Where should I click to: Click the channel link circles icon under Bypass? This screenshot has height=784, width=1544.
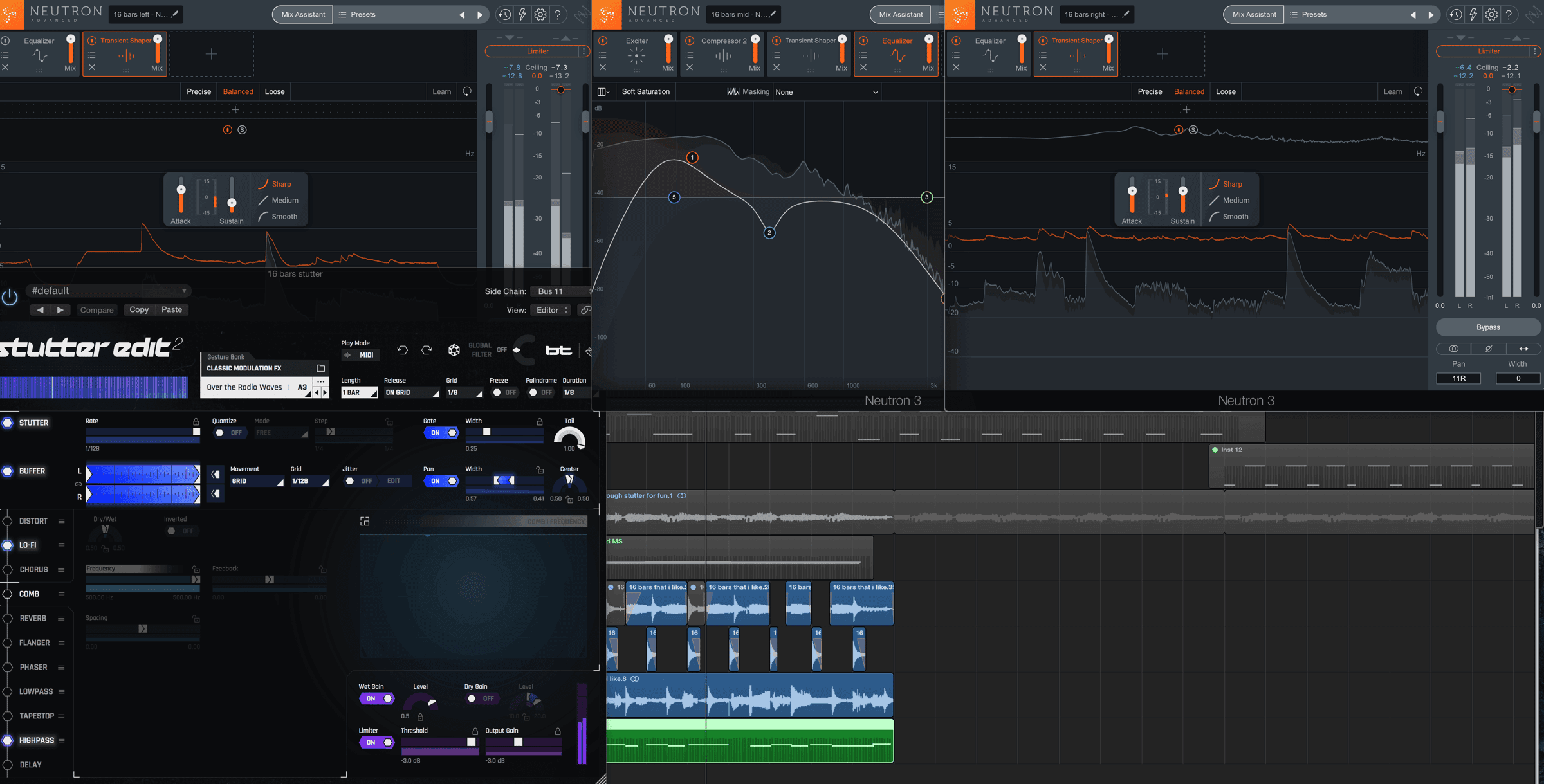tap(1453, 349)
